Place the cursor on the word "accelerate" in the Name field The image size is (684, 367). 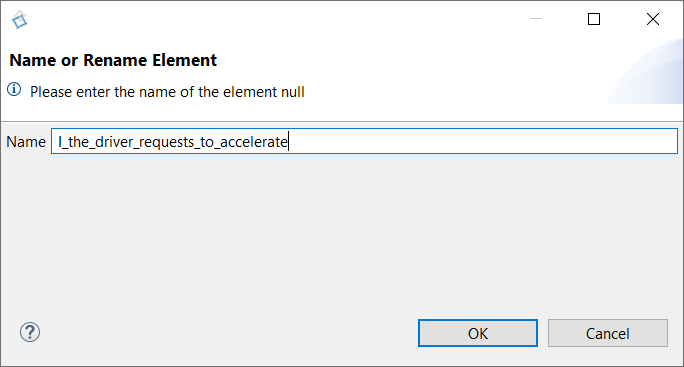click(x=253, y=142)
